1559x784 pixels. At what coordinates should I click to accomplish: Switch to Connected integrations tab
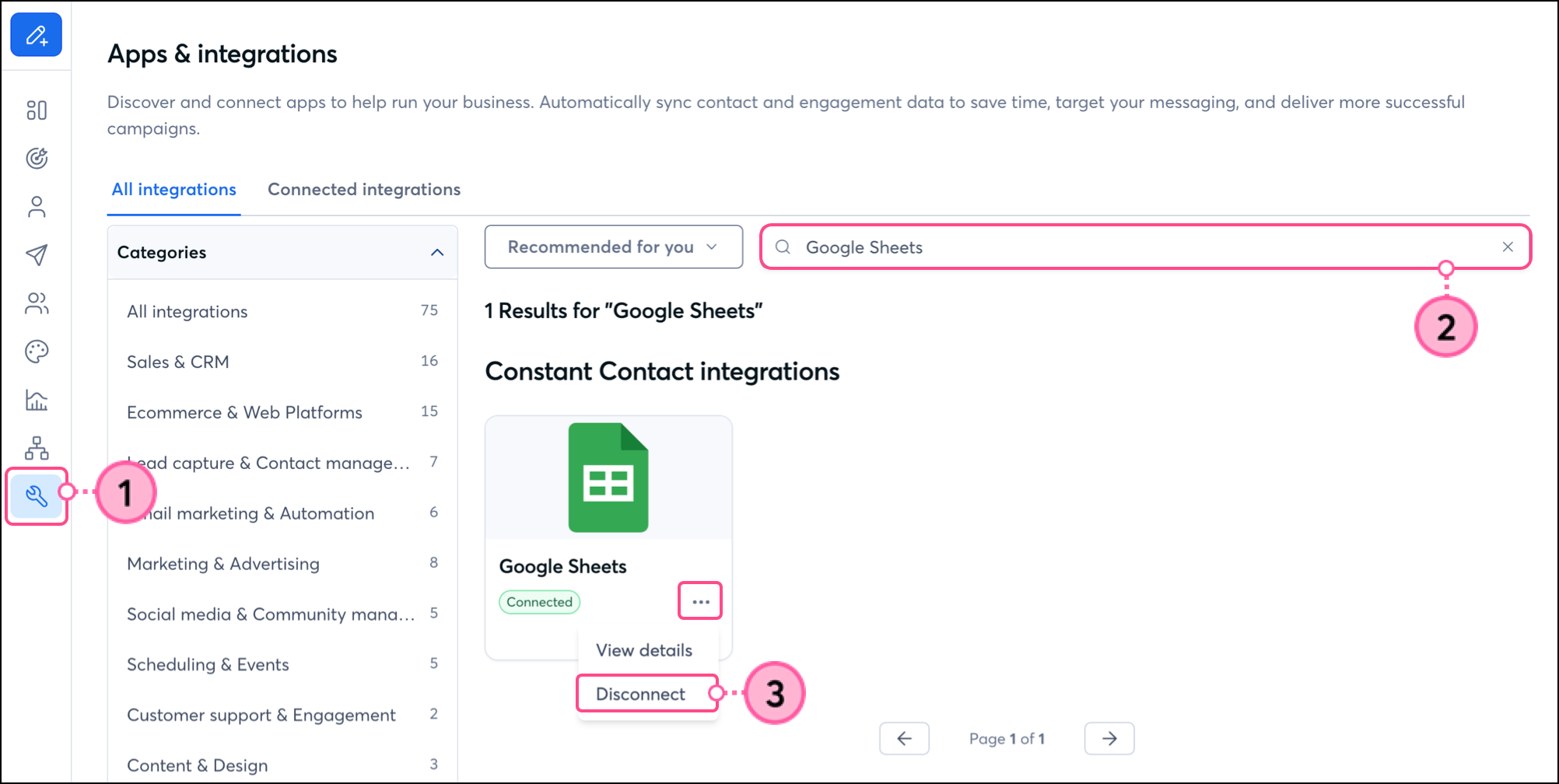tap(364, 190)
